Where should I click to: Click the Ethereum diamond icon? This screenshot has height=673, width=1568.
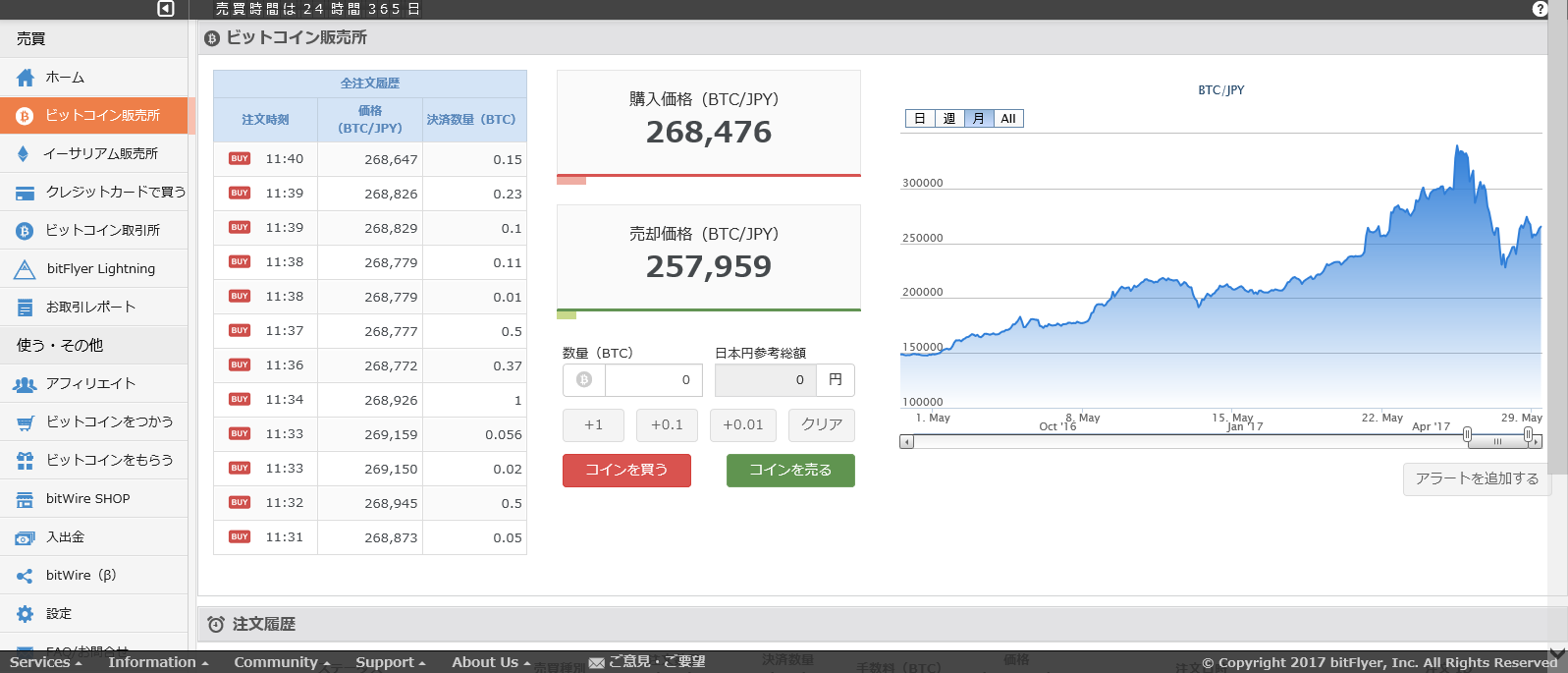click(x=24, y=153)
